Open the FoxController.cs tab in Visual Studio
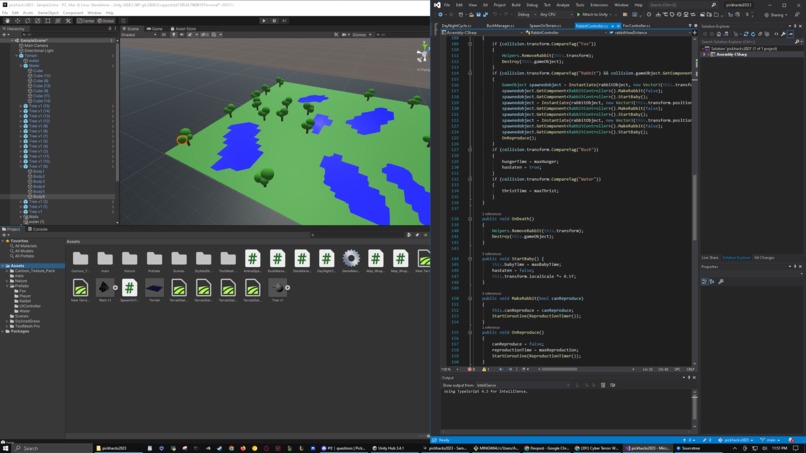The height and width of the screenshot is (453, 806). coord(636,26)
